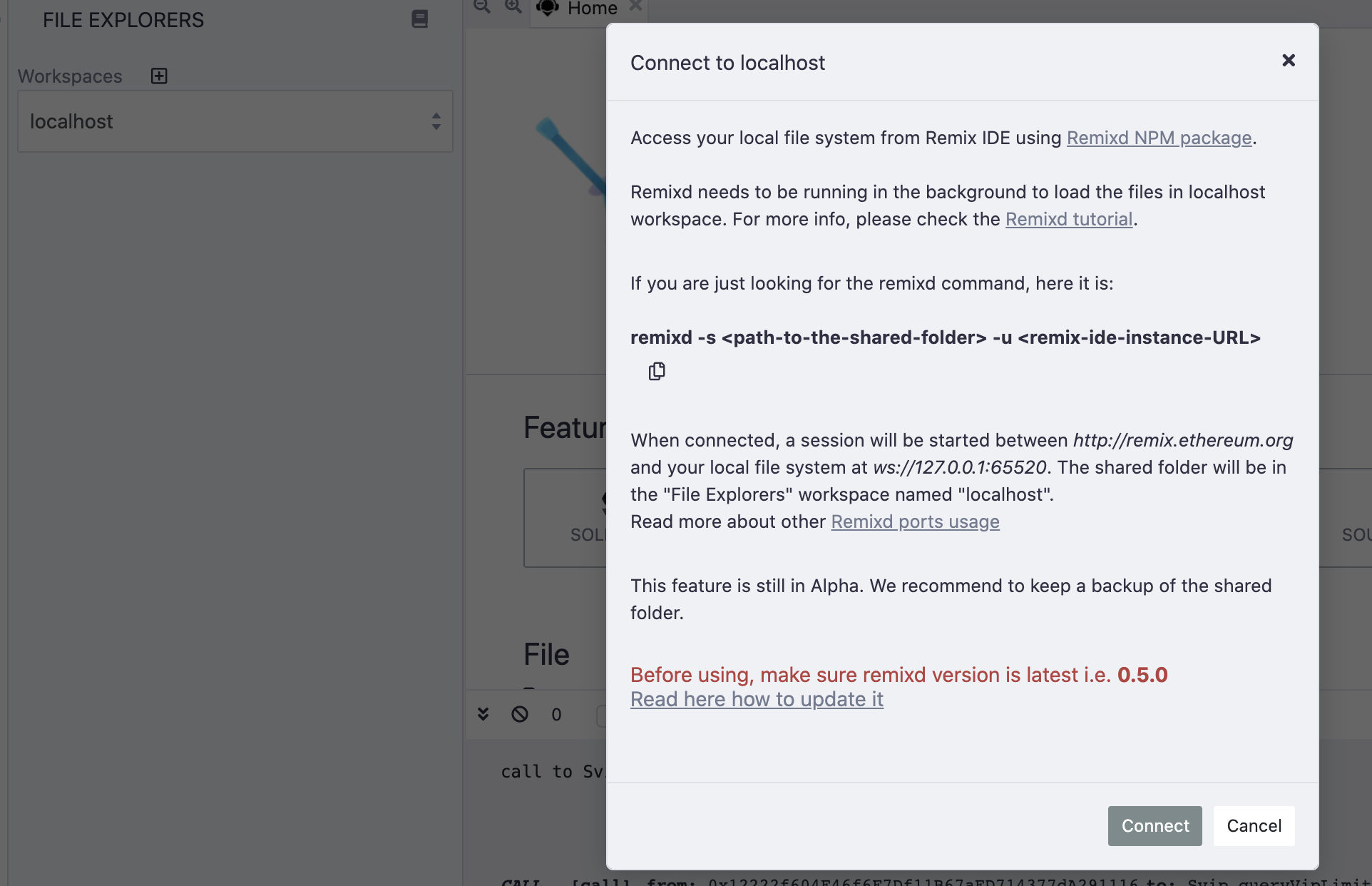Screen dimensions: 1372x886
Task: Create new workspace with plus icon
Action: point(159,76)
